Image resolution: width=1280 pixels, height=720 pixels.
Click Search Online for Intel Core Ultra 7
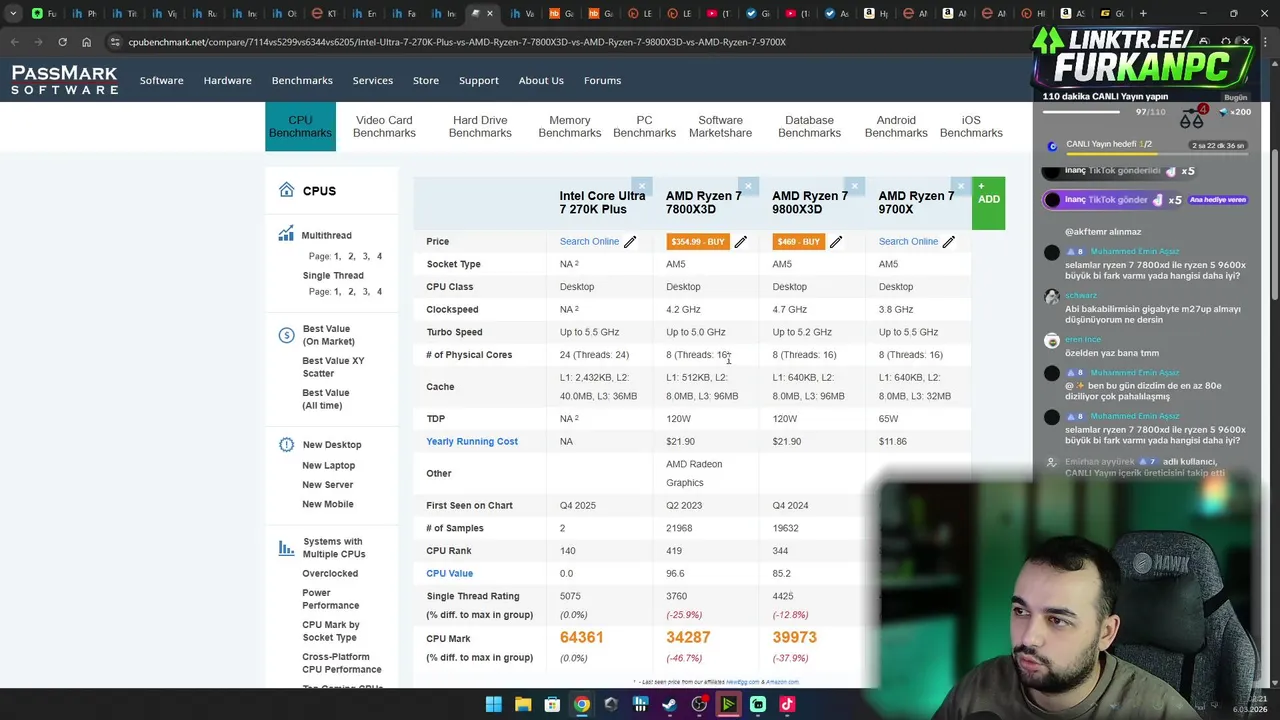click(x=589, y=241)
